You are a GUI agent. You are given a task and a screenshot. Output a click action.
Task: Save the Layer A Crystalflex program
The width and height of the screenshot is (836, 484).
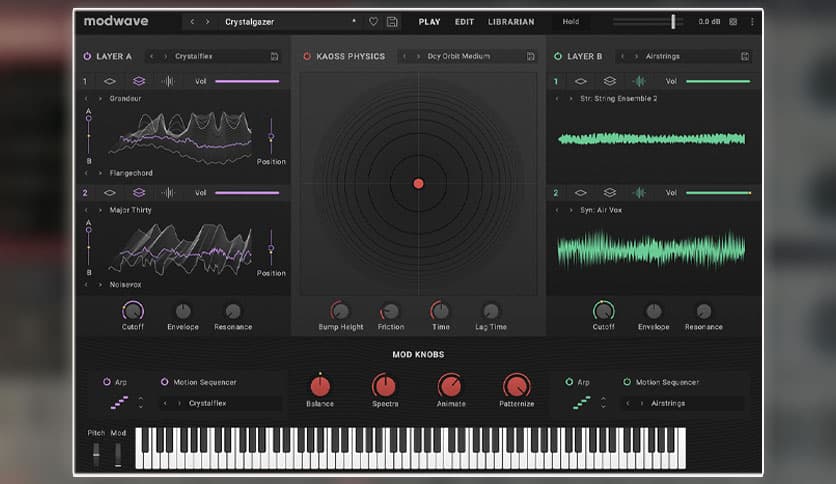274,57
